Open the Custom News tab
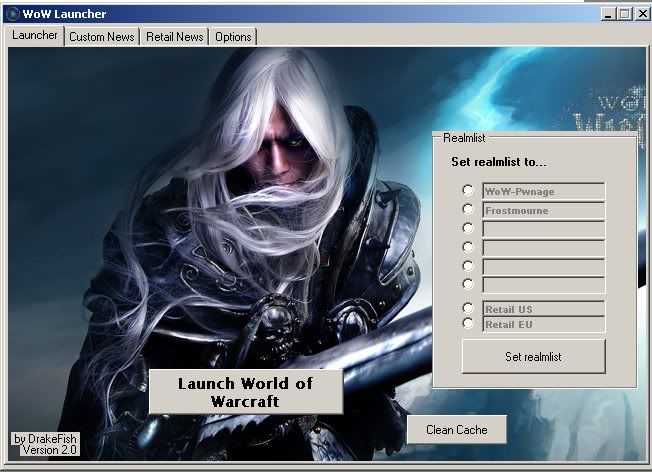The width and height of the screenshot is (652, 472). [x=101, y=37]
